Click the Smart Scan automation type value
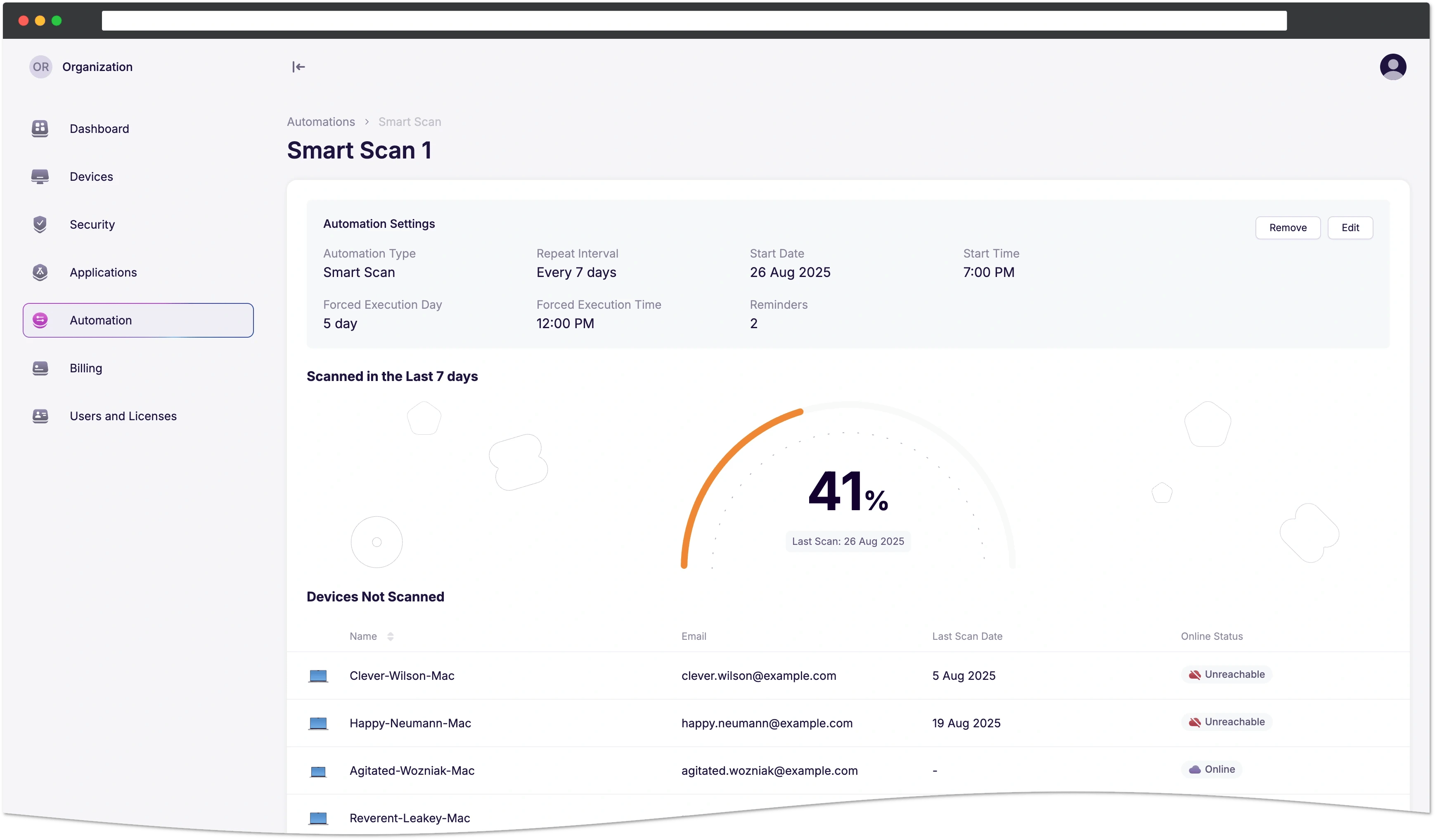 coord(359,272)
